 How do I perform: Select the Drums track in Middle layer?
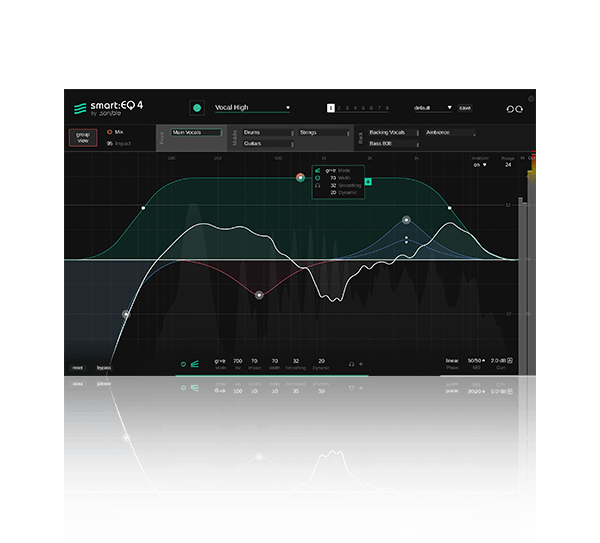coord(267,132)
